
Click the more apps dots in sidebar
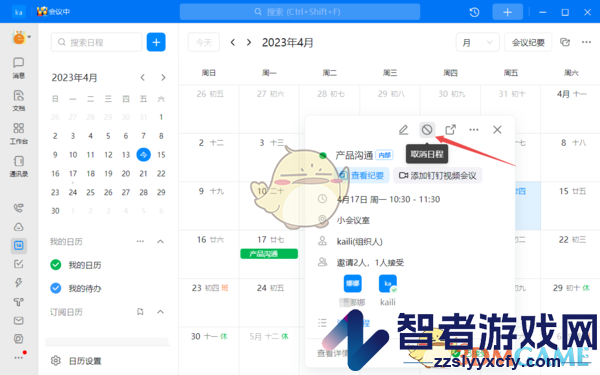(18, 358)
